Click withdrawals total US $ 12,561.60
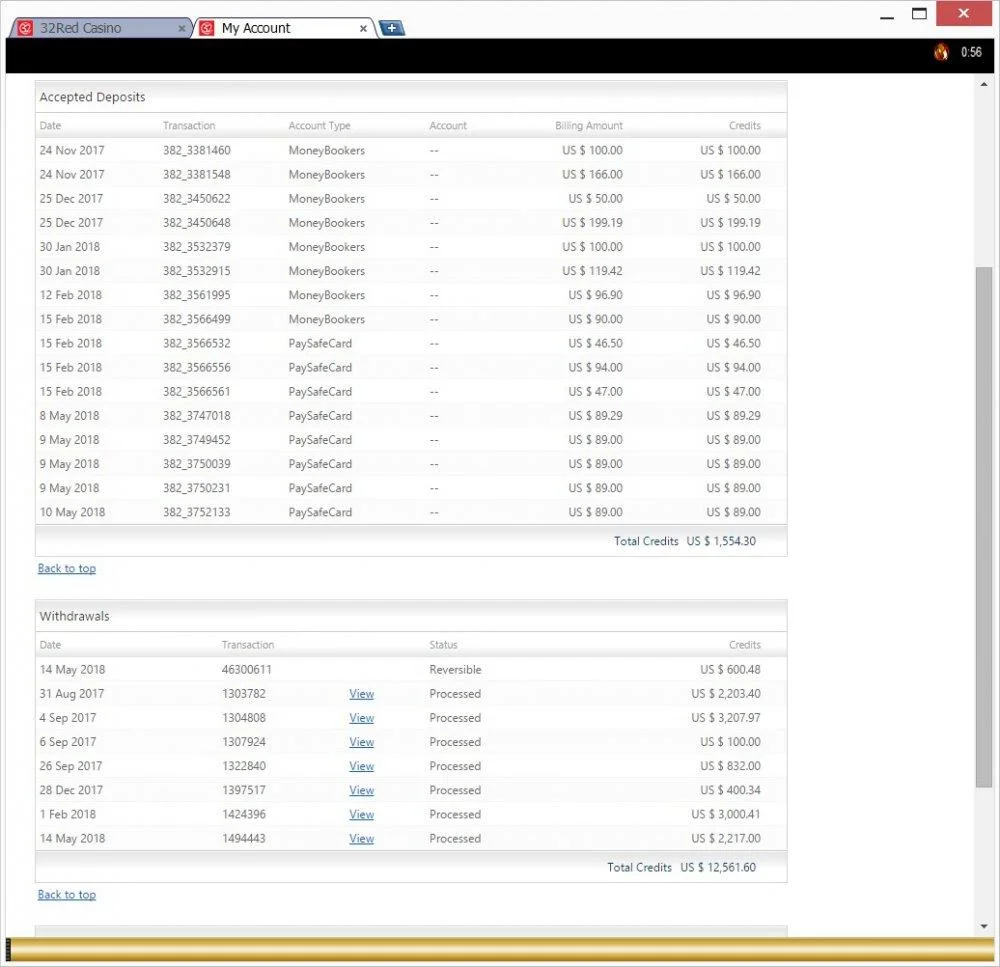Viewport: 1000px width, 967px height. coord(718,867)
